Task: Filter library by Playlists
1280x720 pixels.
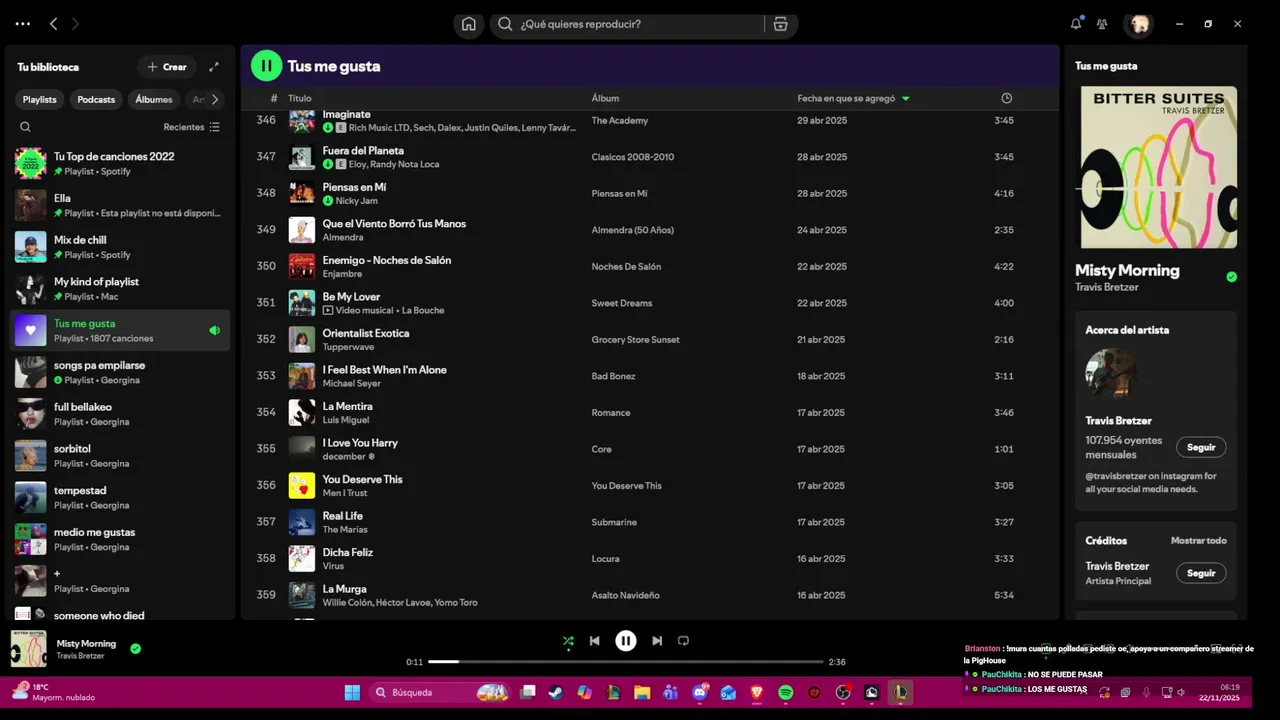Action: (40, 99)
